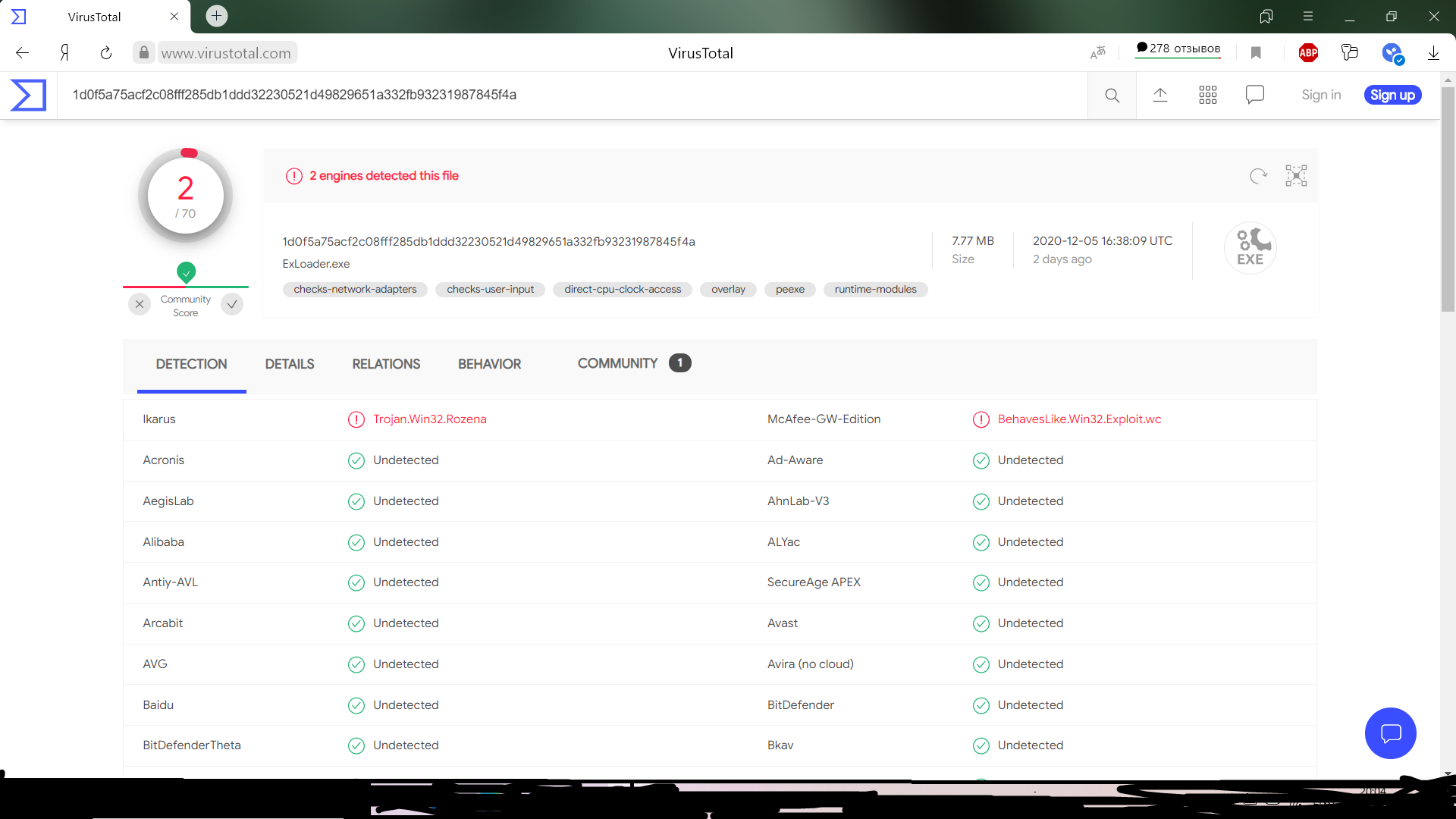The image size is (1456, 819).
Task: Click the VirusTotal logo home icon
Action: (x=28, y=95)
